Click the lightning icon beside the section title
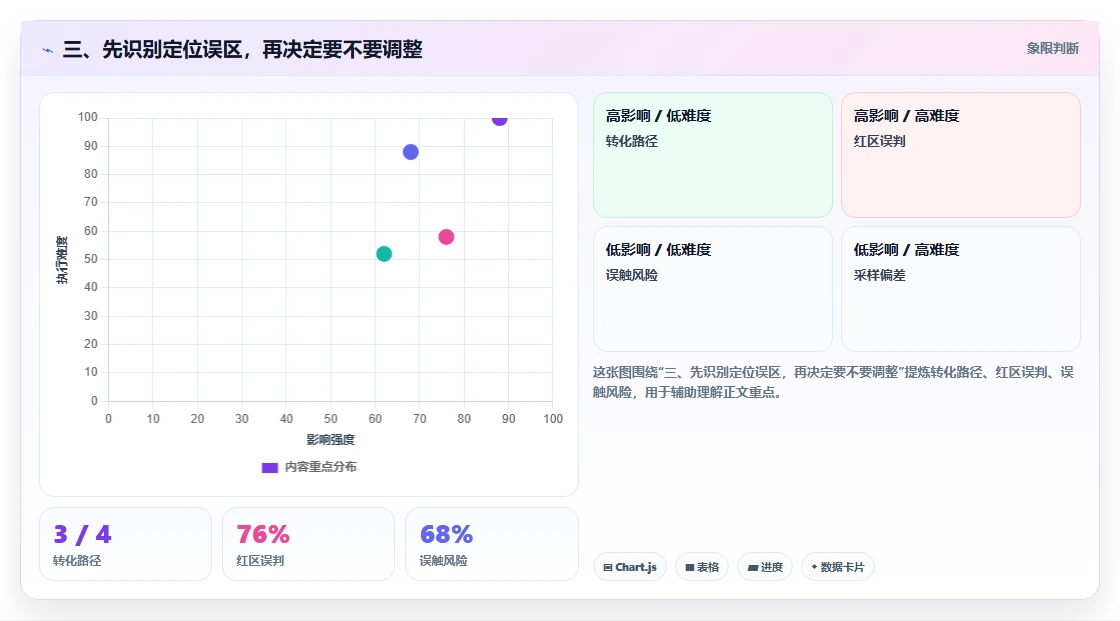Screen dimensions: 1120x621 click(48, 50)
